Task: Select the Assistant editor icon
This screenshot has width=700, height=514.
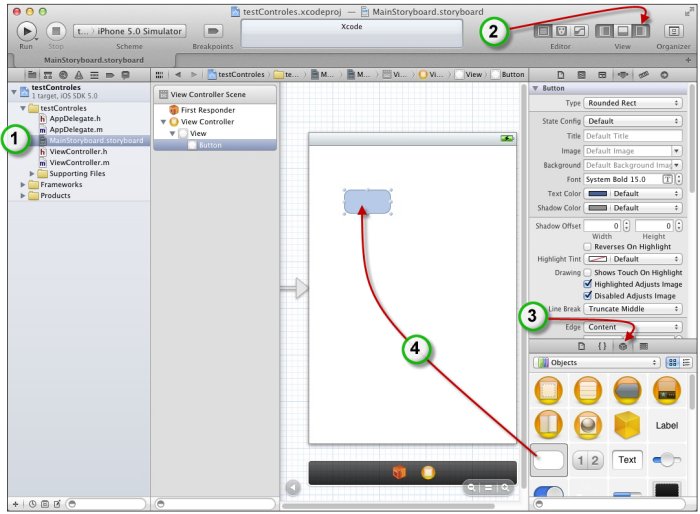Action: (x=561, y=31)
